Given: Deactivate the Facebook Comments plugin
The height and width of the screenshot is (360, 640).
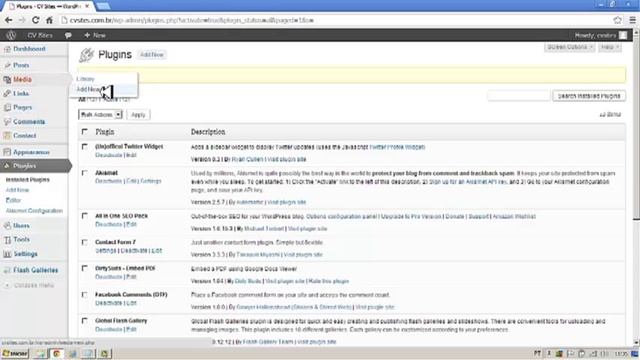Looking at the screenshot, I should (109, 303).
